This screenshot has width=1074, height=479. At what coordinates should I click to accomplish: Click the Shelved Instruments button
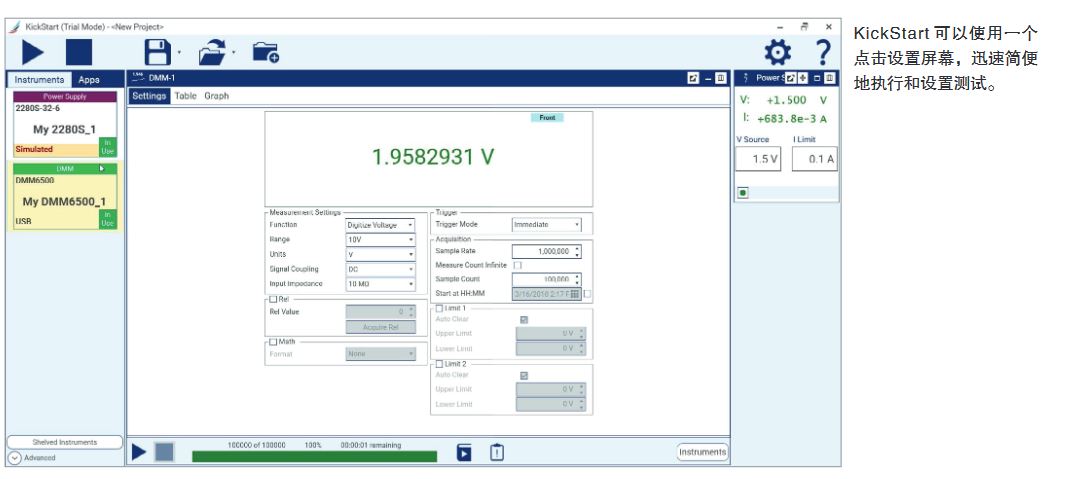64,442
